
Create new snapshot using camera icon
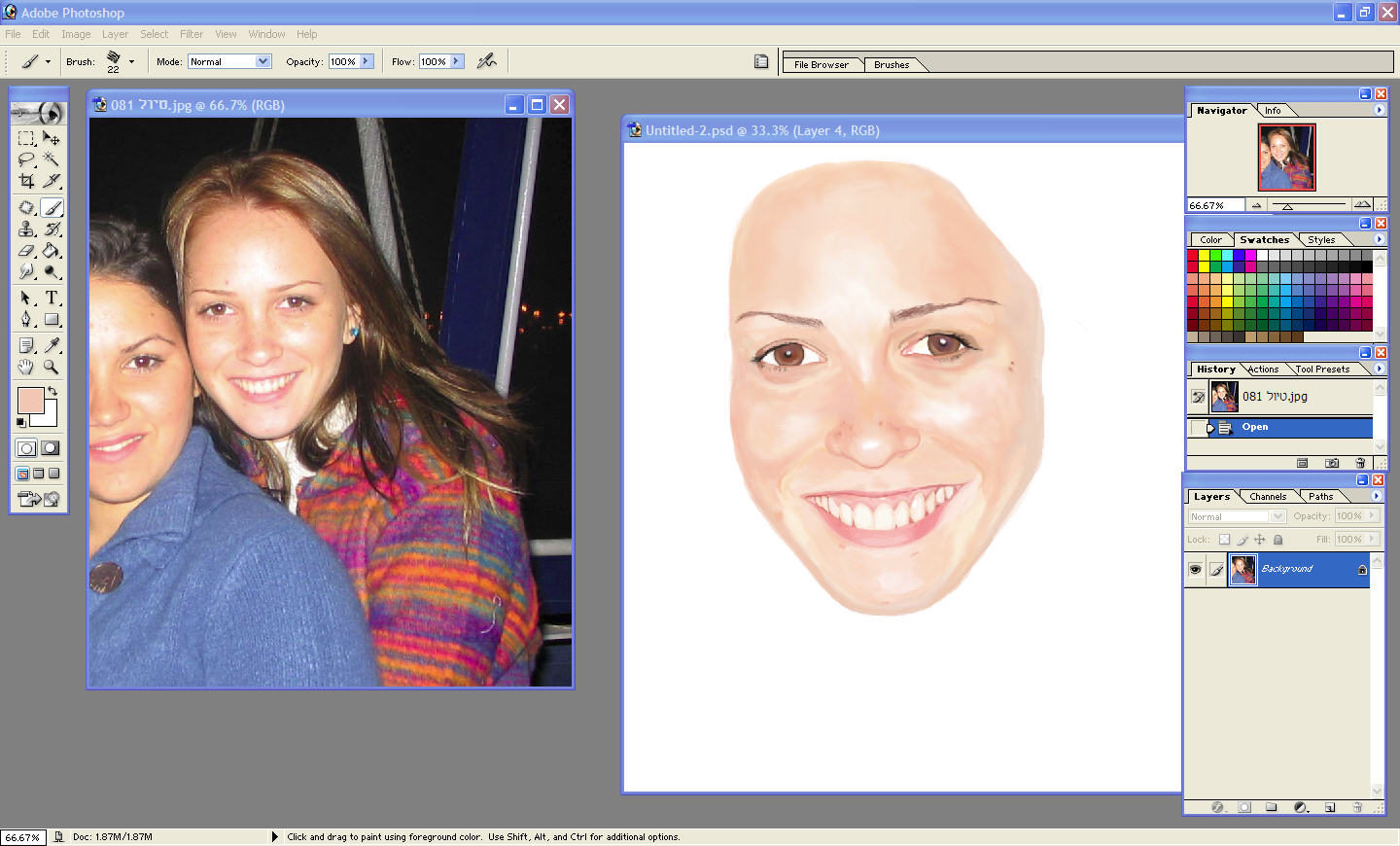coord(1331,463)
